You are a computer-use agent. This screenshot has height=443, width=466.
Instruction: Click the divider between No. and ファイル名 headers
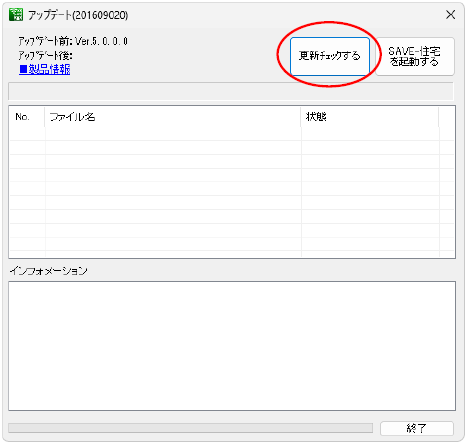pyautogui.click(x=45, y=117)
